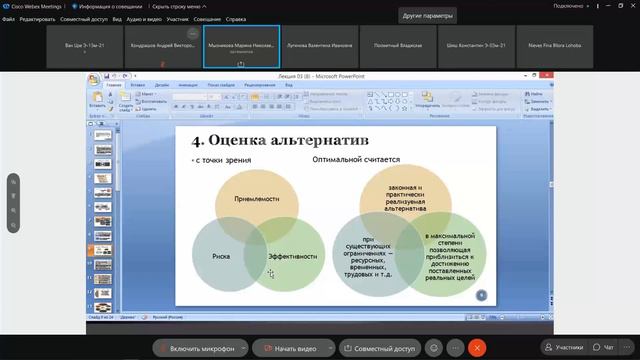Select participant tile Nieves Fina Bilora Lohoba
640x360 pixels.
point(555,46)
